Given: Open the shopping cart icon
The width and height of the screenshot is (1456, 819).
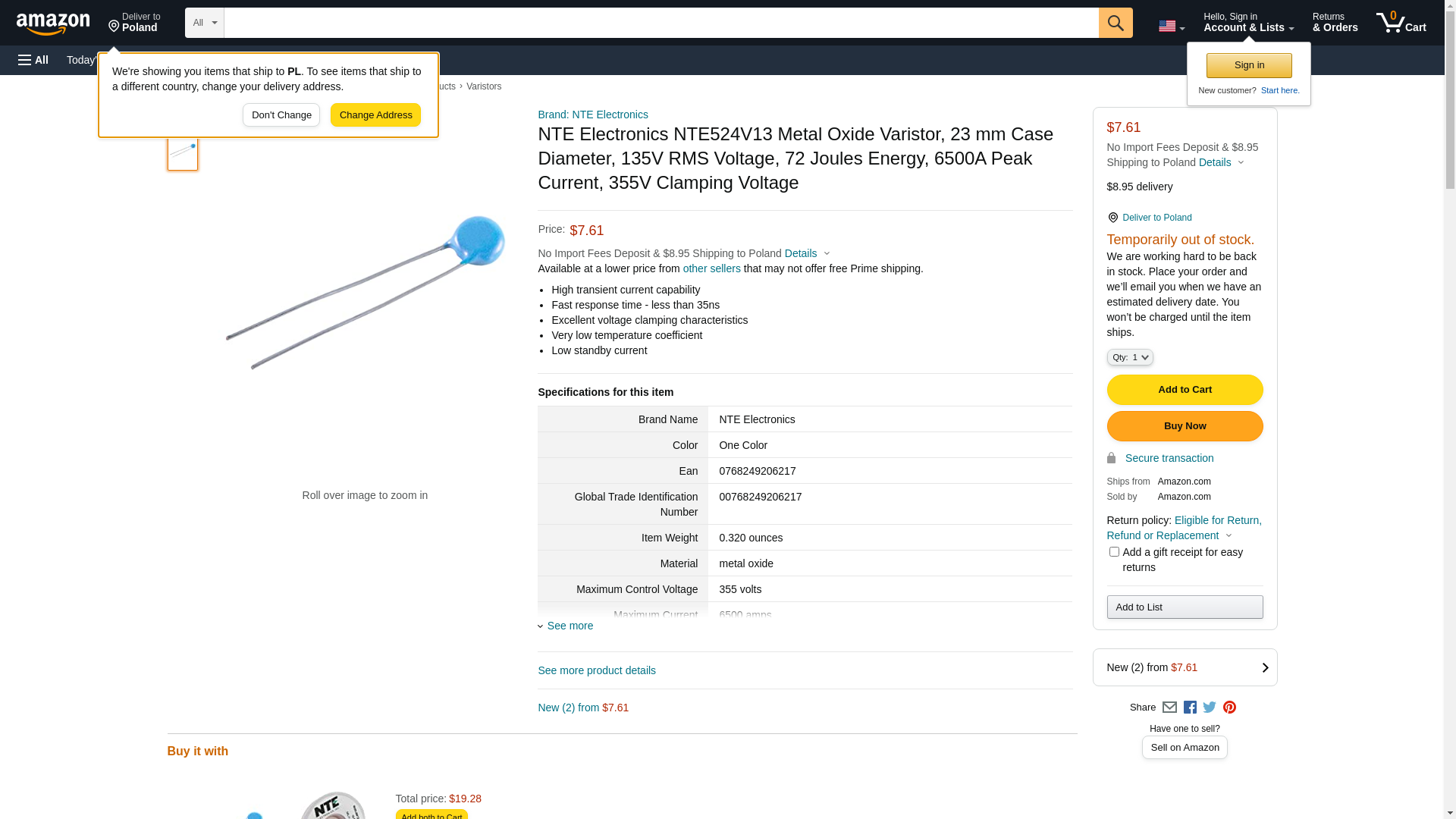Looking at the screenshot, I should (x=1401, y=23).
